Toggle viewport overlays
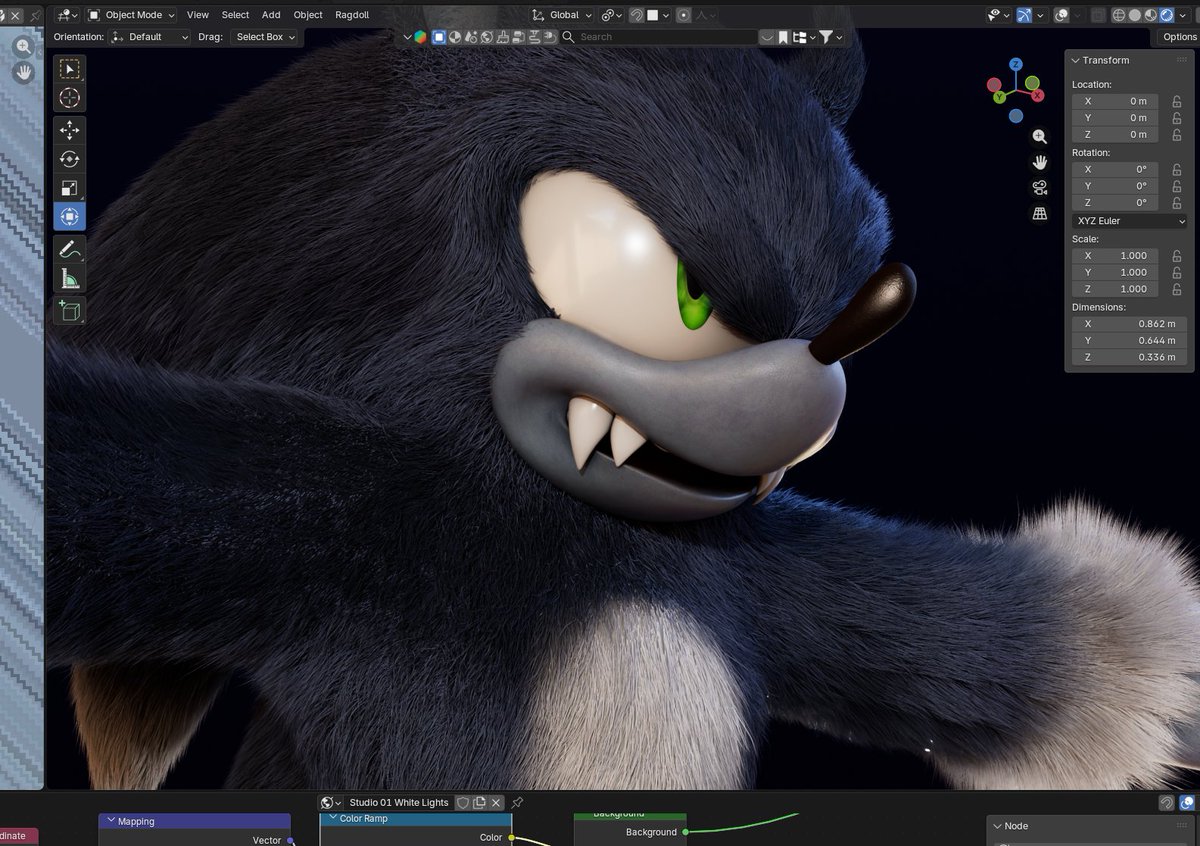1200x846 pixels. tap(1062, 15)
